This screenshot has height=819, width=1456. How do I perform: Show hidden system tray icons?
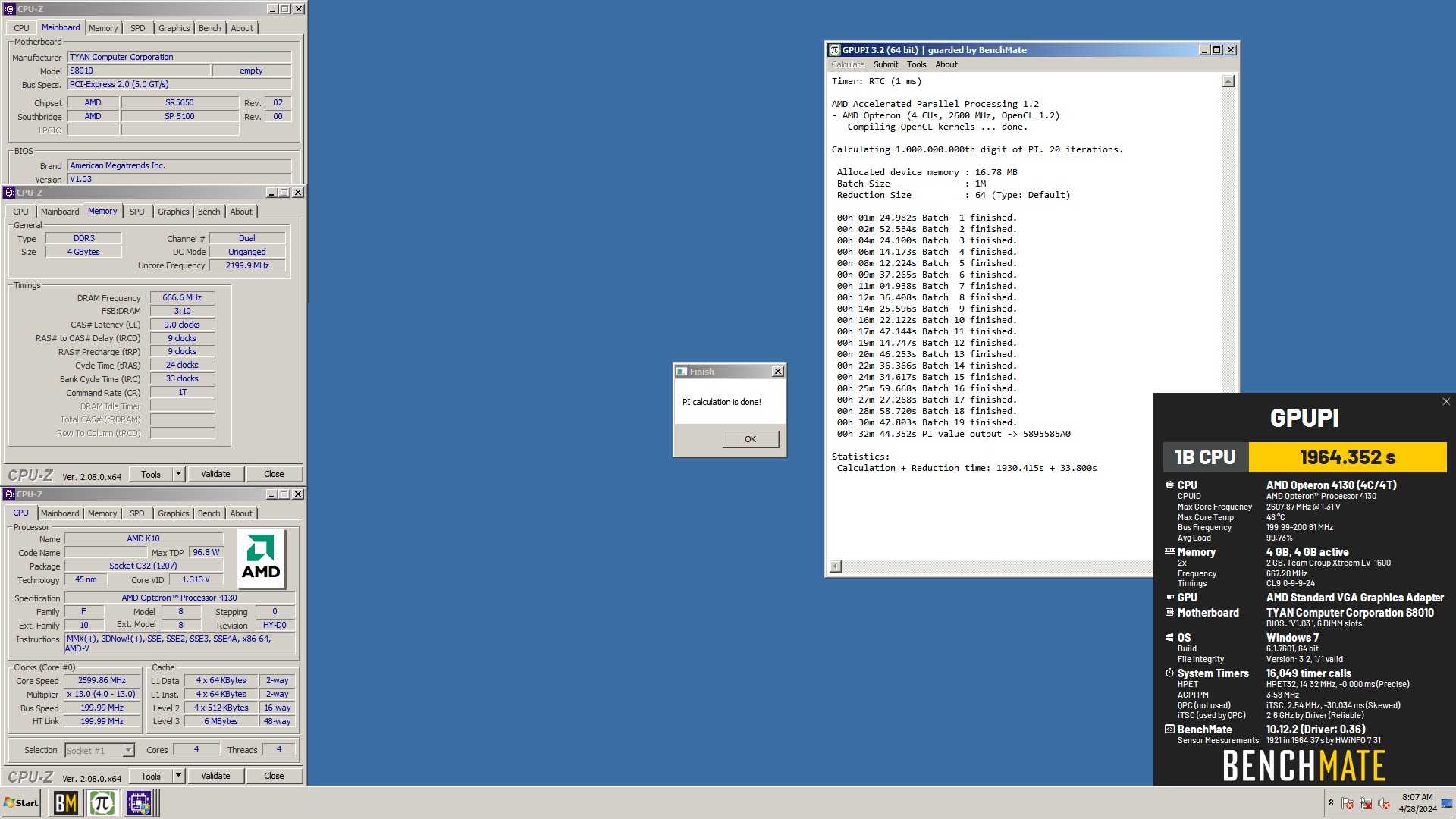coord(1331,802)
